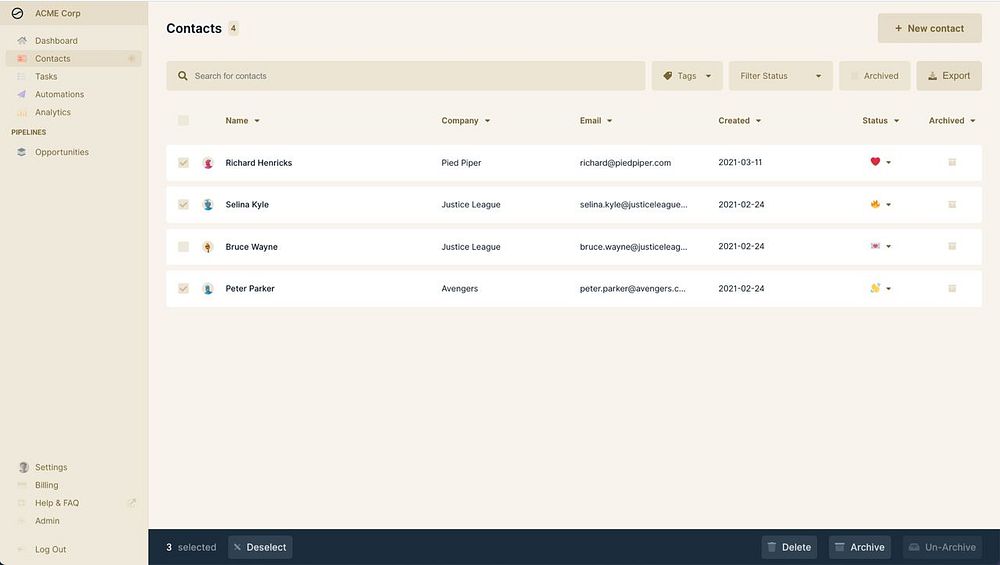
Task: Click the New contact button
Action: point(929,28)
